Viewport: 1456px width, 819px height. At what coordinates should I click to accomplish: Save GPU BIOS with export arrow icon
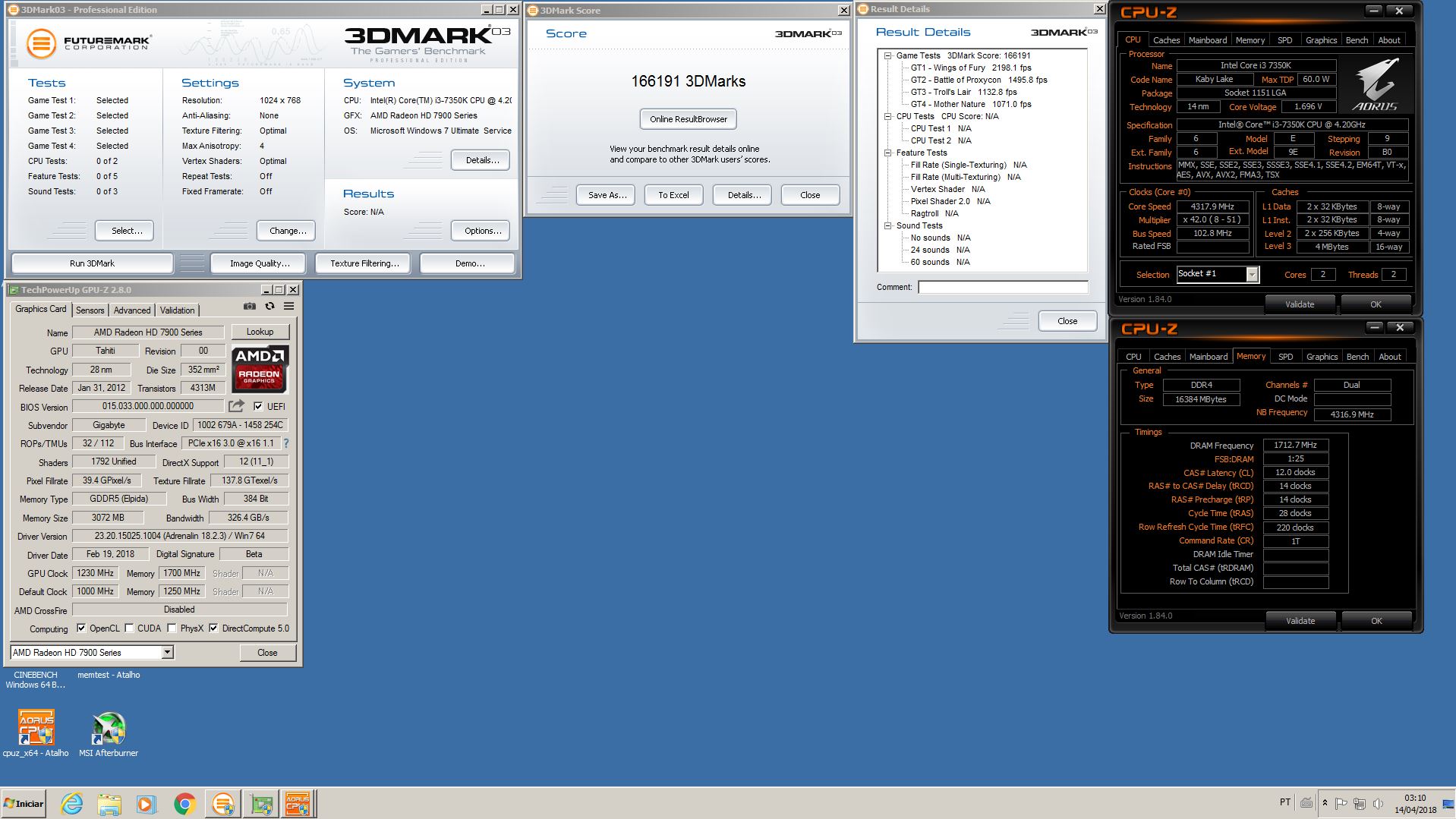click(237, 406)
